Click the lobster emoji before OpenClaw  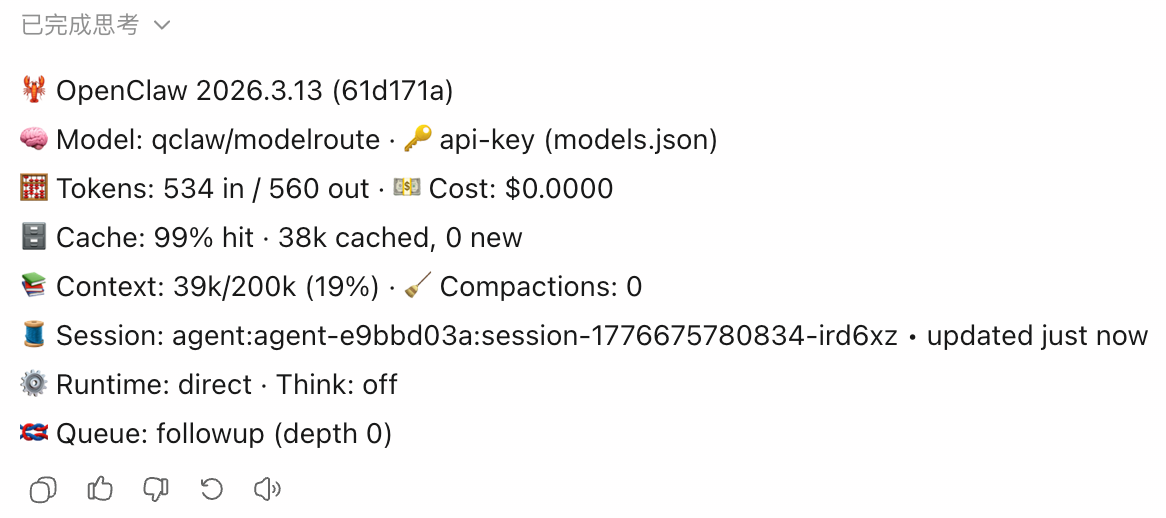click(33, 91)
